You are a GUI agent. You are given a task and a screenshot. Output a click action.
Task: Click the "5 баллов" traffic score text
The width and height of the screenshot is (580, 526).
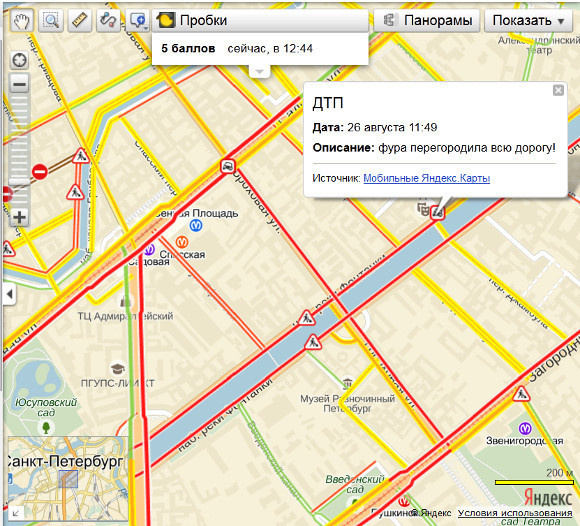click(x=188, y=48)
